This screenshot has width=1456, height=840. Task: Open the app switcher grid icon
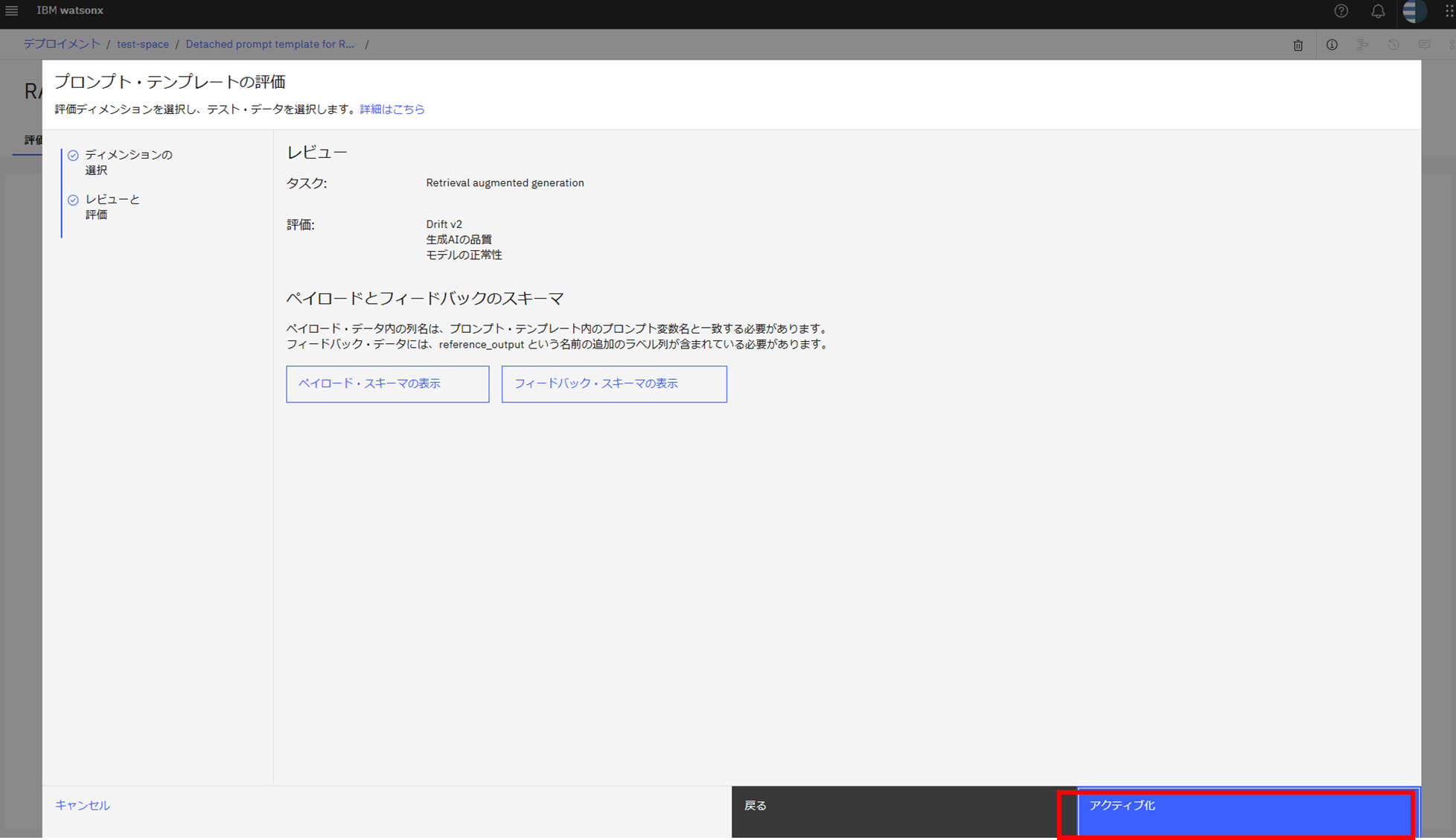click(x=1449, y=11)
